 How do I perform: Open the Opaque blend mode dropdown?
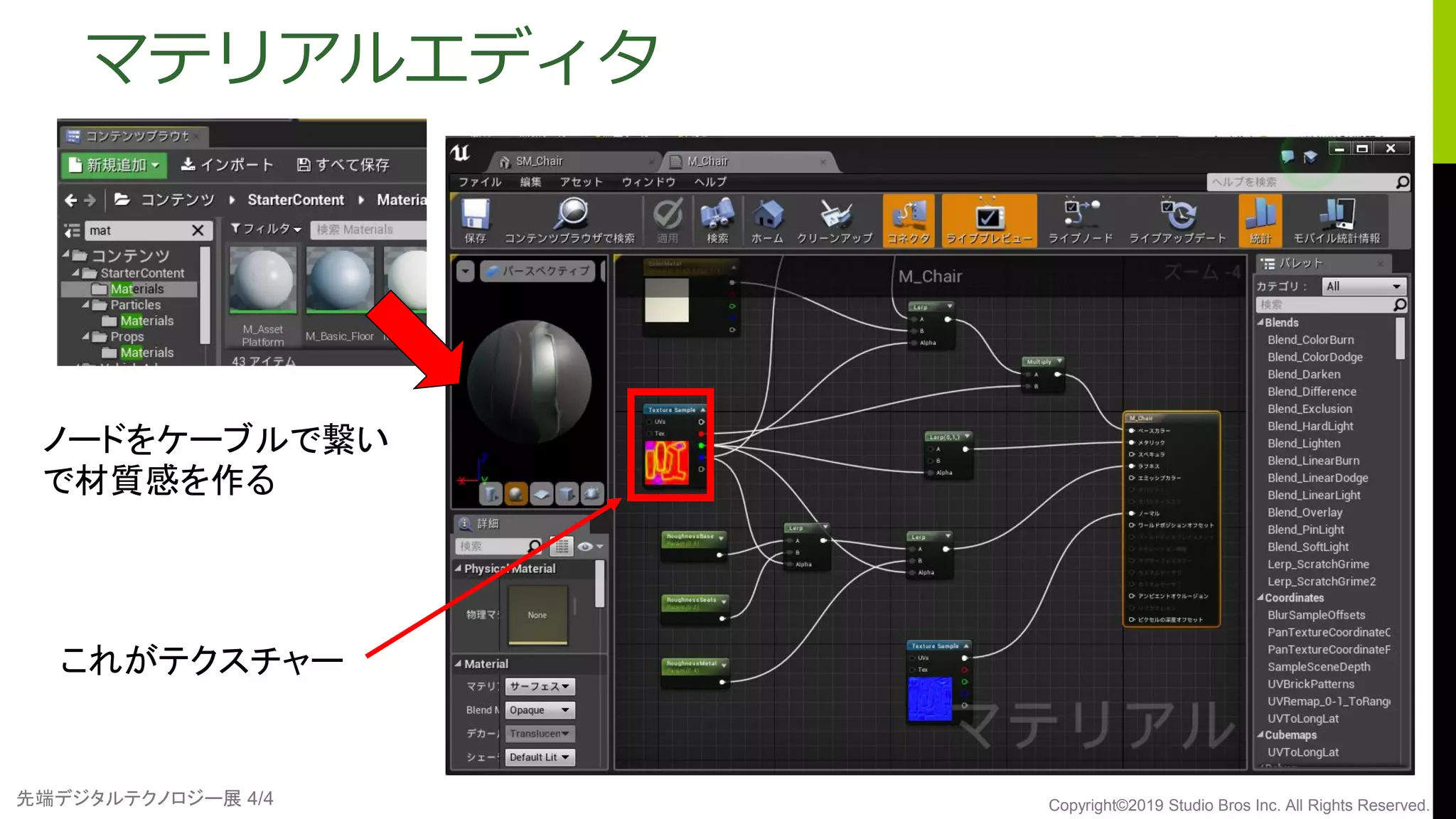point(540,710)
